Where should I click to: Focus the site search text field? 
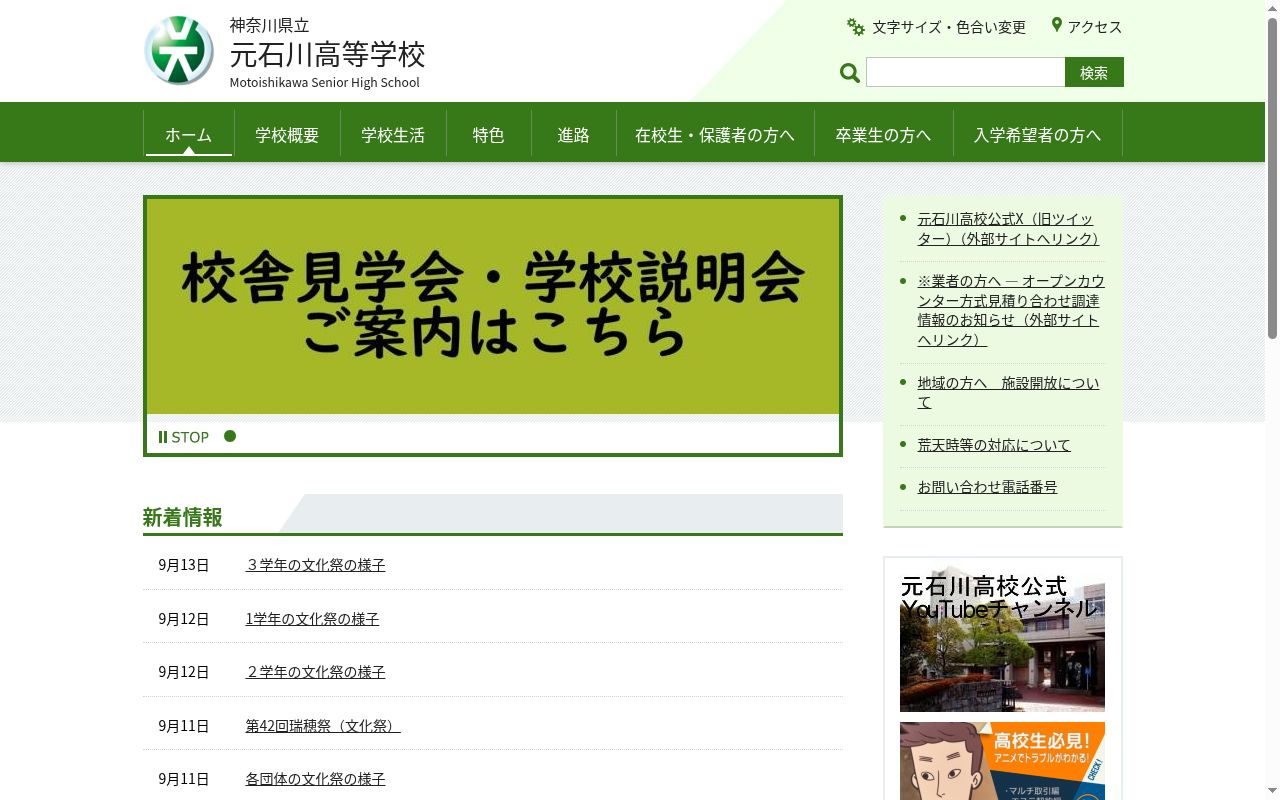[965, 72]
